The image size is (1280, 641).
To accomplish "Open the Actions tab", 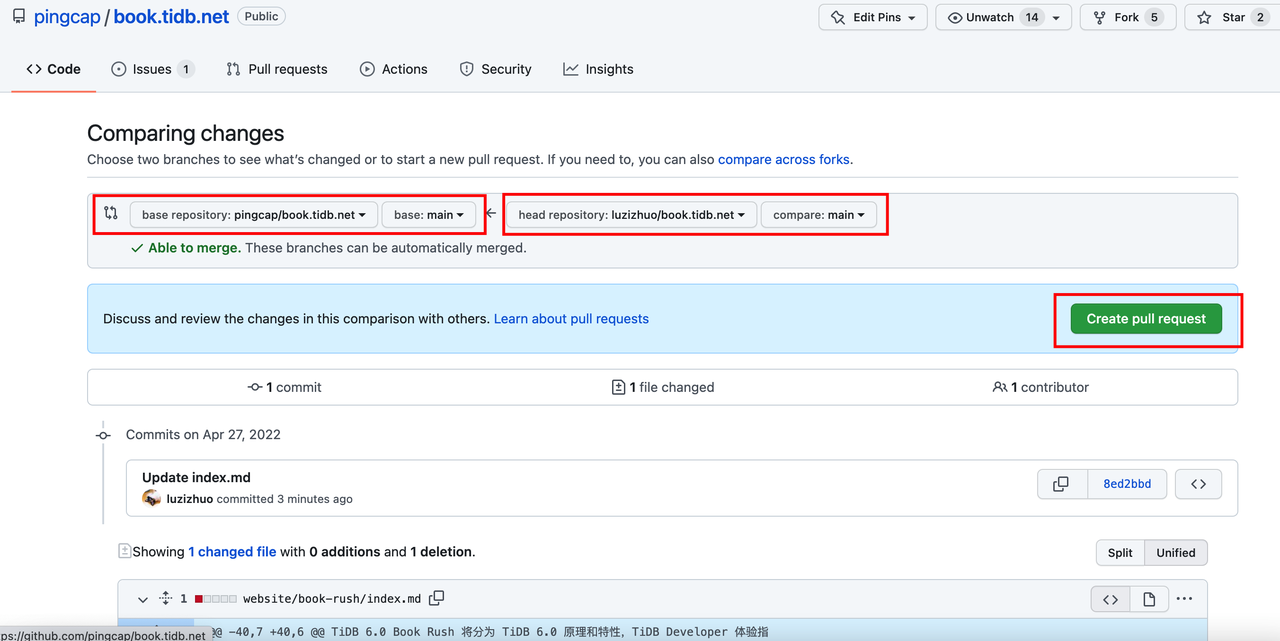I will [394, 69].
